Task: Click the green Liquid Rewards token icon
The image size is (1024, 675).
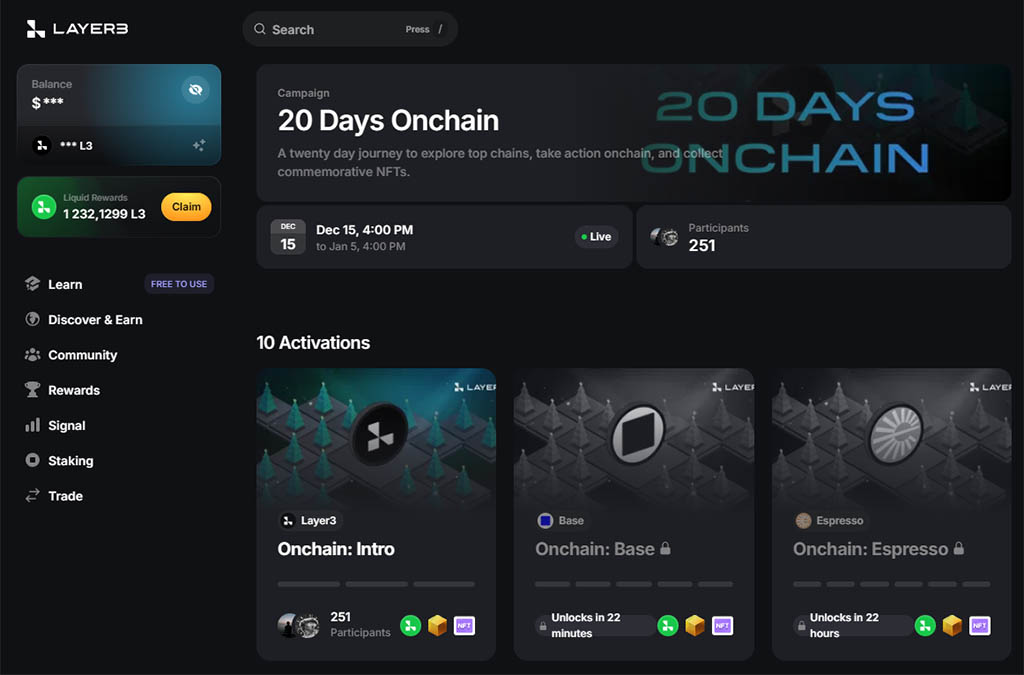Action: tap(43, 207)
